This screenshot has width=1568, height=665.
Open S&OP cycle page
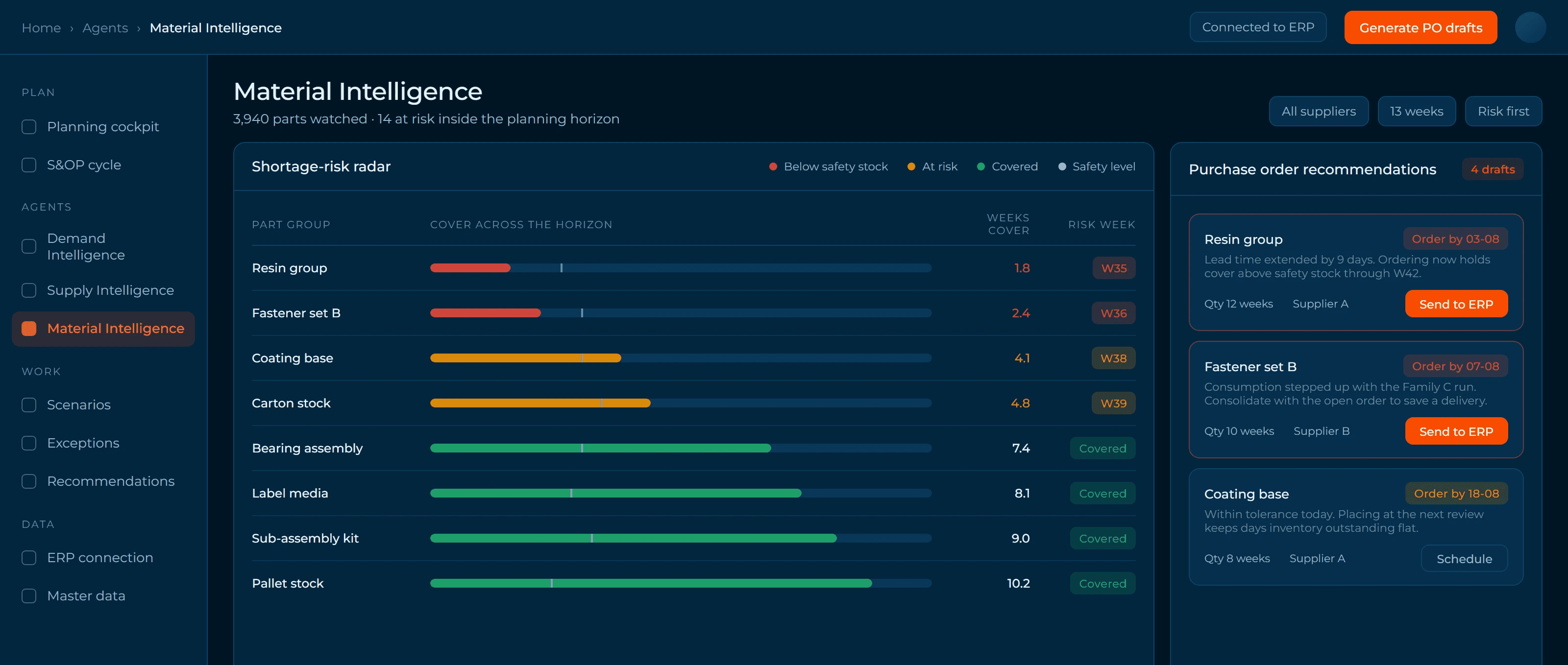[103, 165]
